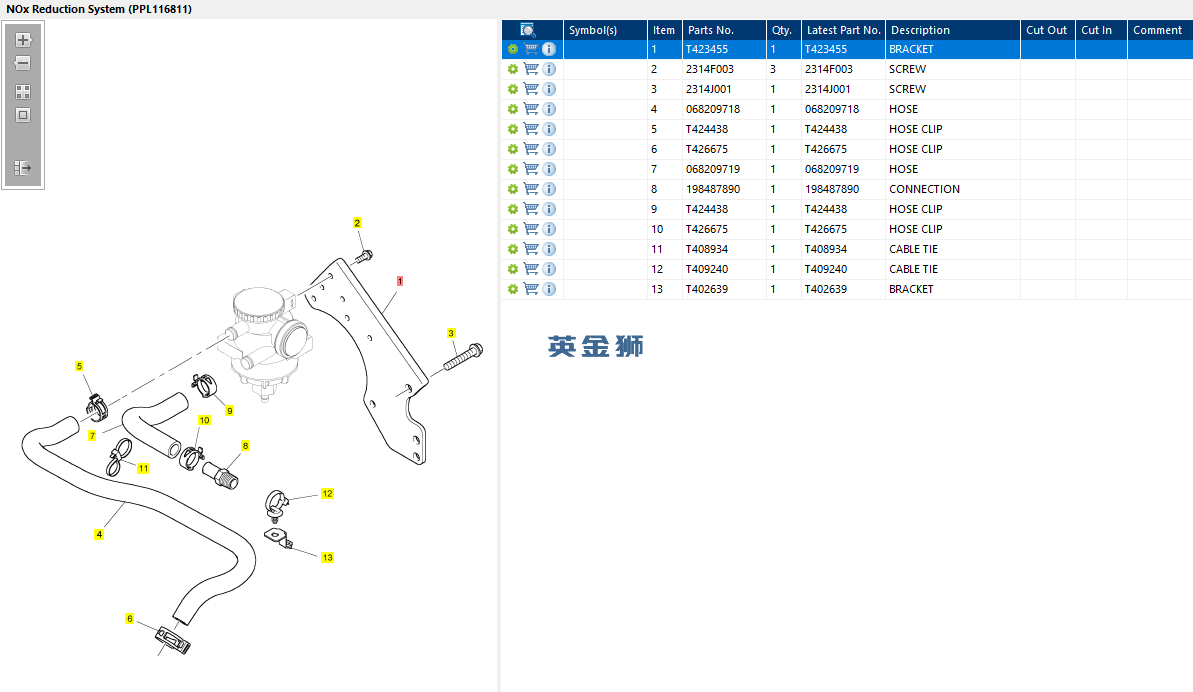Open info for item 11 CABLE TIE
Screen dimensions: 1193x692
pyautogui.click(x=549, y=249)
